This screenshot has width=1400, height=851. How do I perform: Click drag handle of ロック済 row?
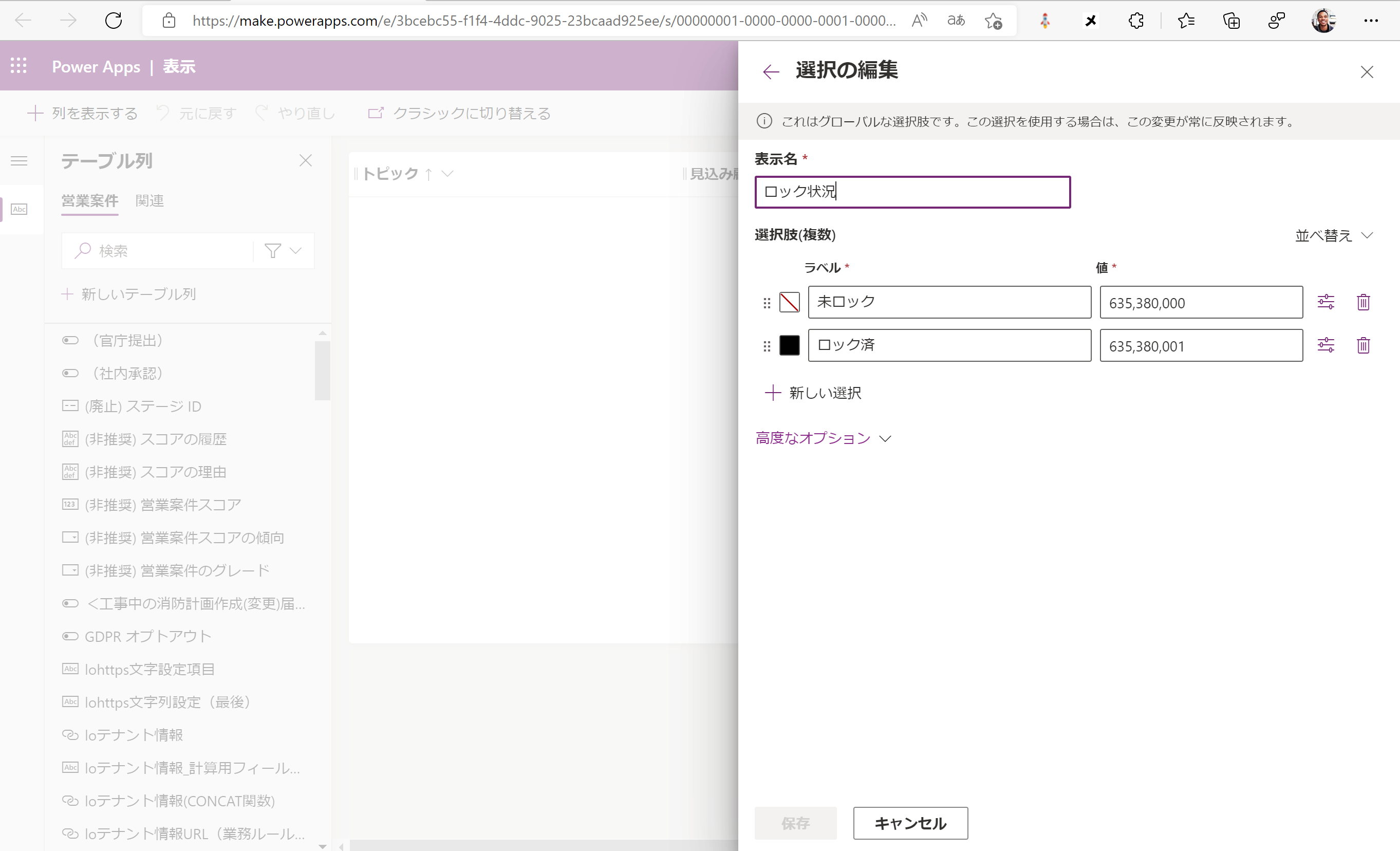point(767,346)
